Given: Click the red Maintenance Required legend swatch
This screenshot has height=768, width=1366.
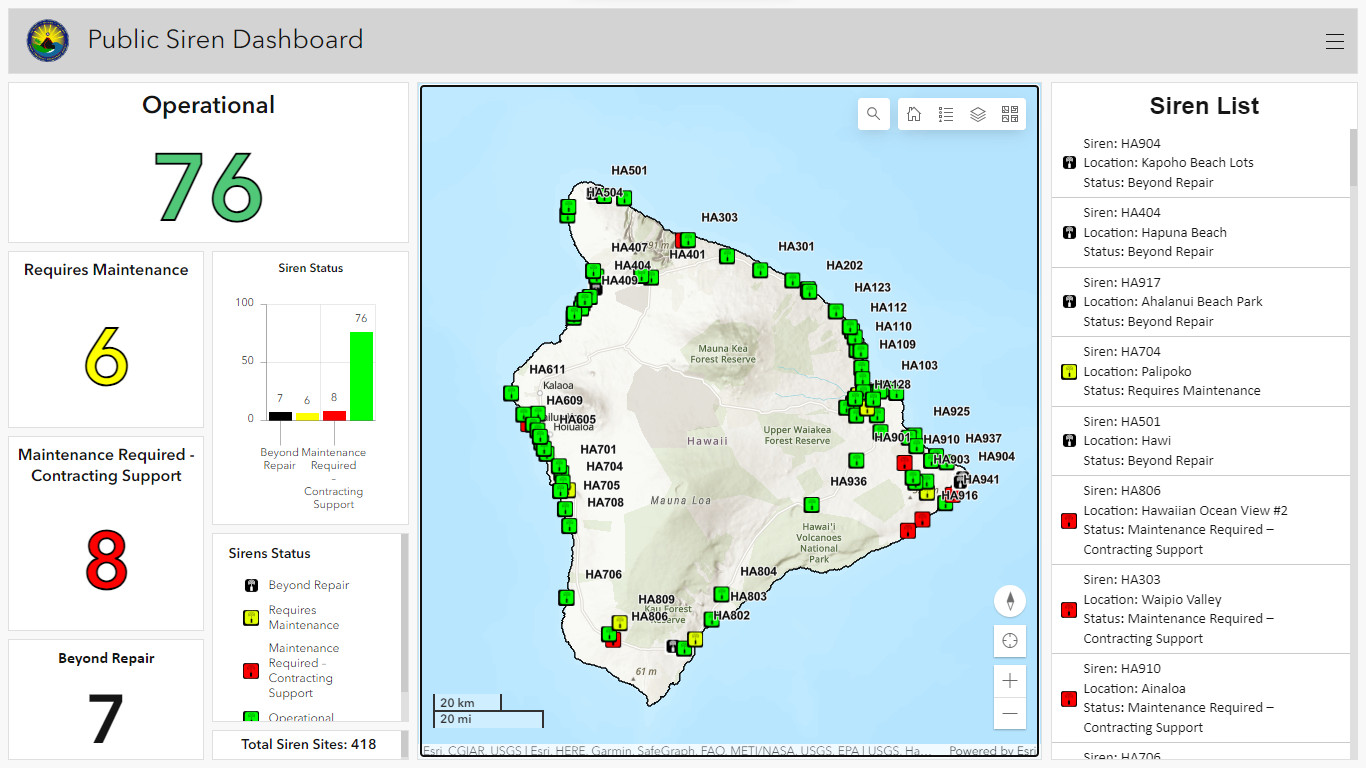Looking at the screenshot, I should pyautogui.click(x=251, y=671).
